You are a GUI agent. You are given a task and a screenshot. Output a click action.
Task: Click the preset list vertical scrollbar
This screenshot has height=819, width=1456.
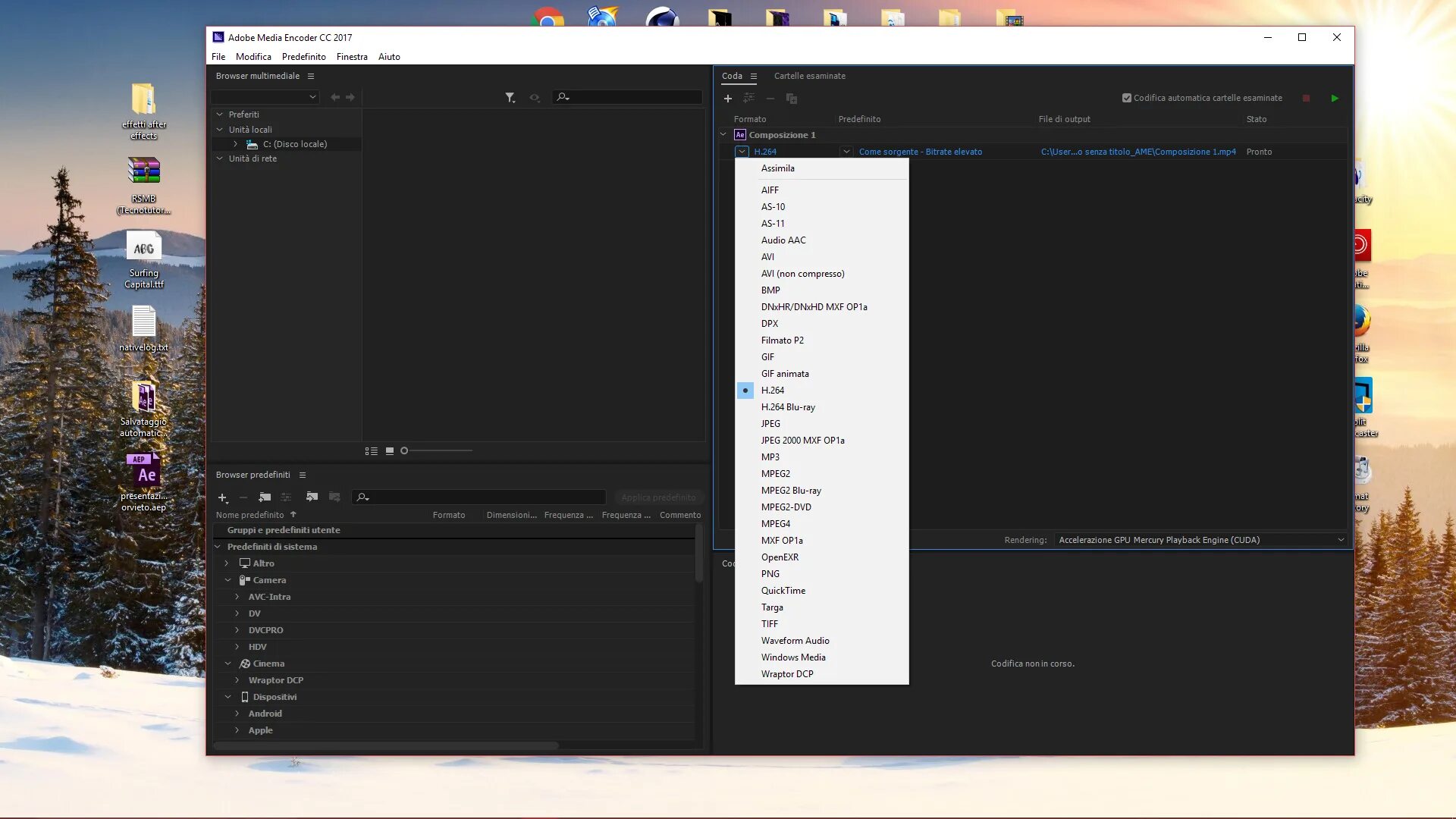coord(698,554)
